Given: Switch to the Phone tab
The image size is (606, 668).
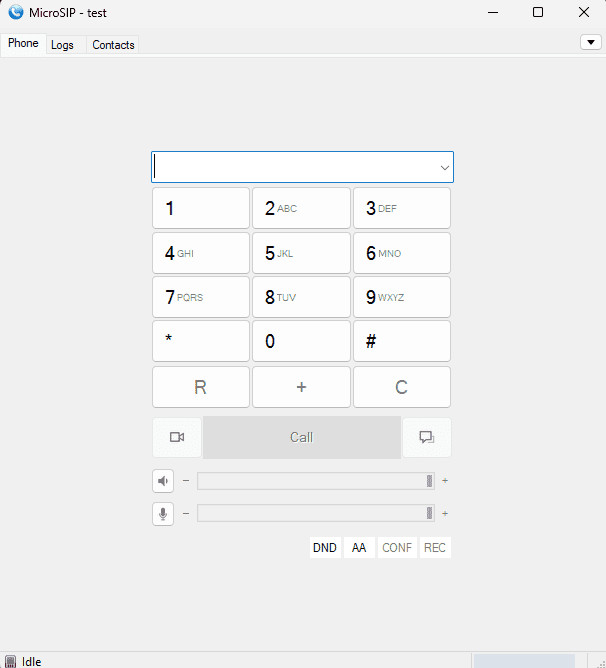Looking at the screenshot, I should (23, 43).
